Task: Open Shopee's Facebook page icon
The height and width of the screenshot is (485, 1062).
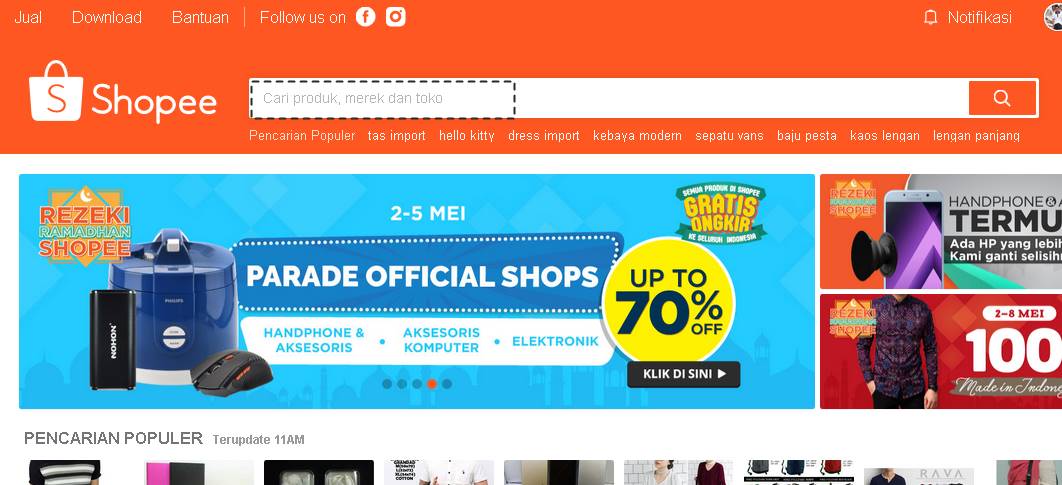Action: point(366,17)
